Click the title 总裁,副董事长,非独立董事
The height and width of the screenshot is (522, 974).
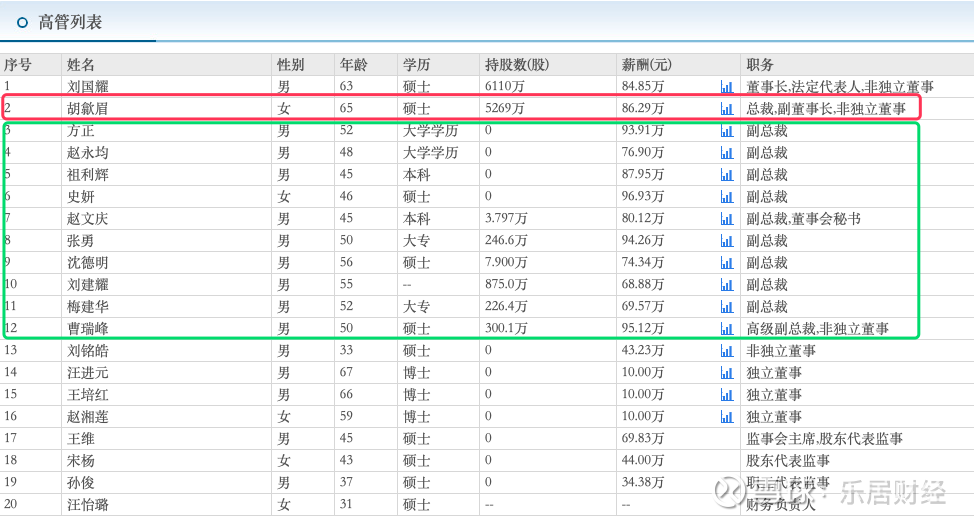tap(826, 109)
